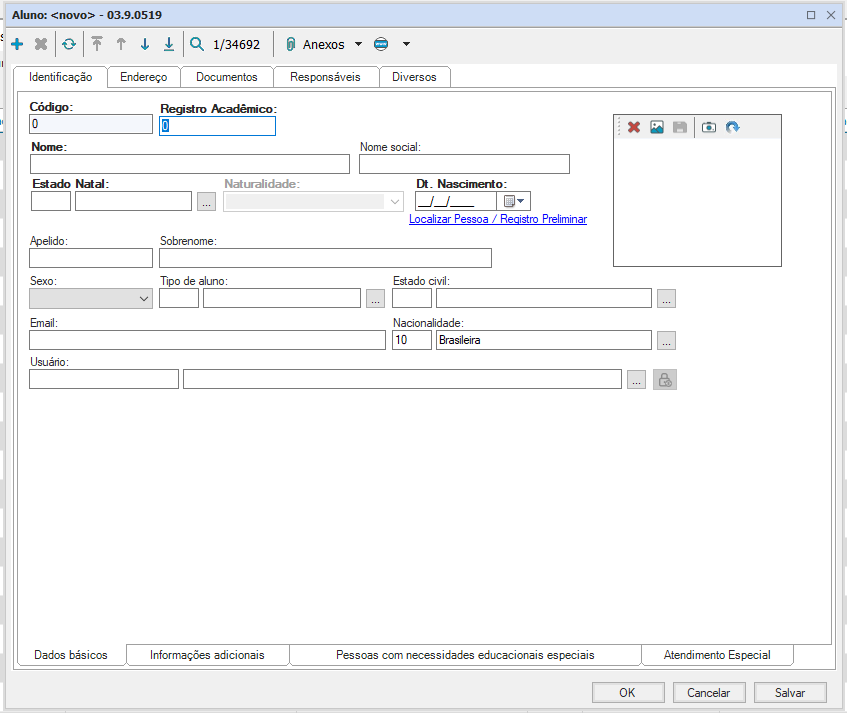The image size is (847, 713).
Task: Click the blue plus add-record icon
Action: 17,44
